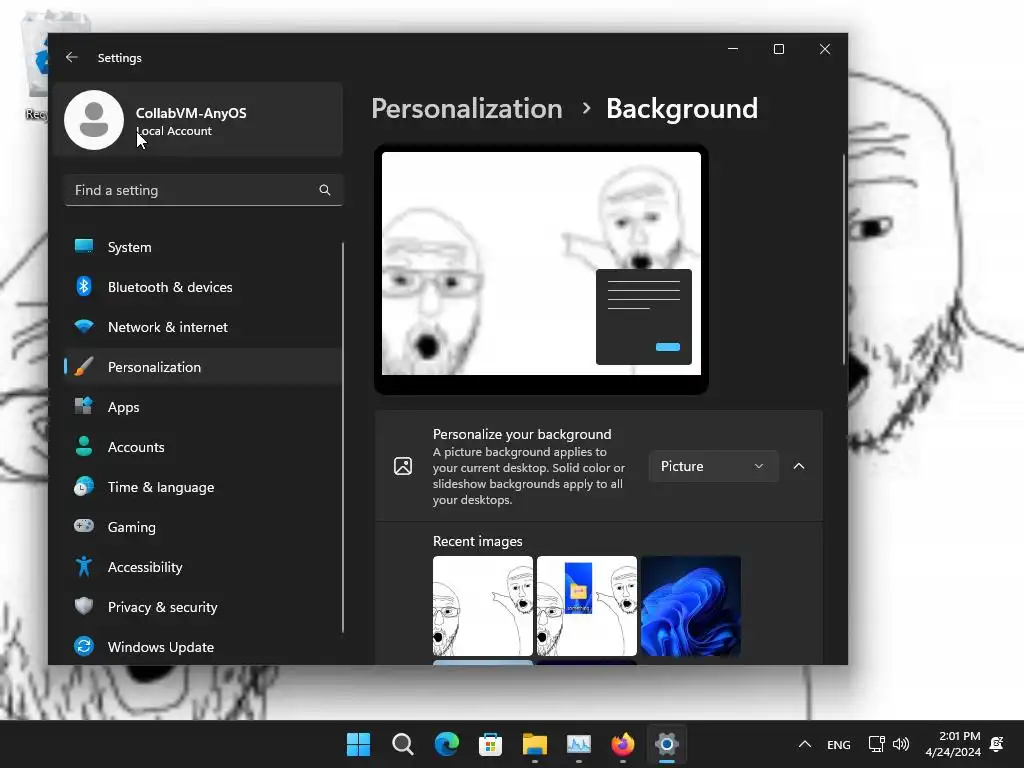Click the paintbrush Personalization icon
This screenshot has width=1024, height=768.
coord(84,366)
